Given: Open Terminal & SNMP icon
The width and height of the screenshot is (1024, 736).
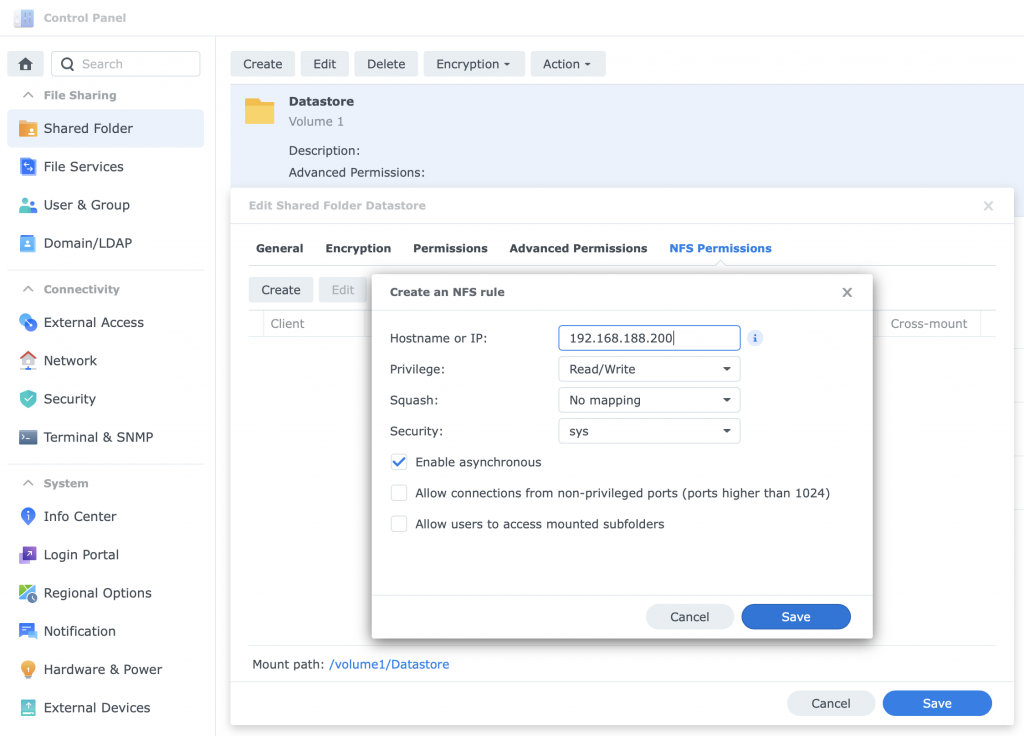Looking at the screenshot, I should 28,437.
